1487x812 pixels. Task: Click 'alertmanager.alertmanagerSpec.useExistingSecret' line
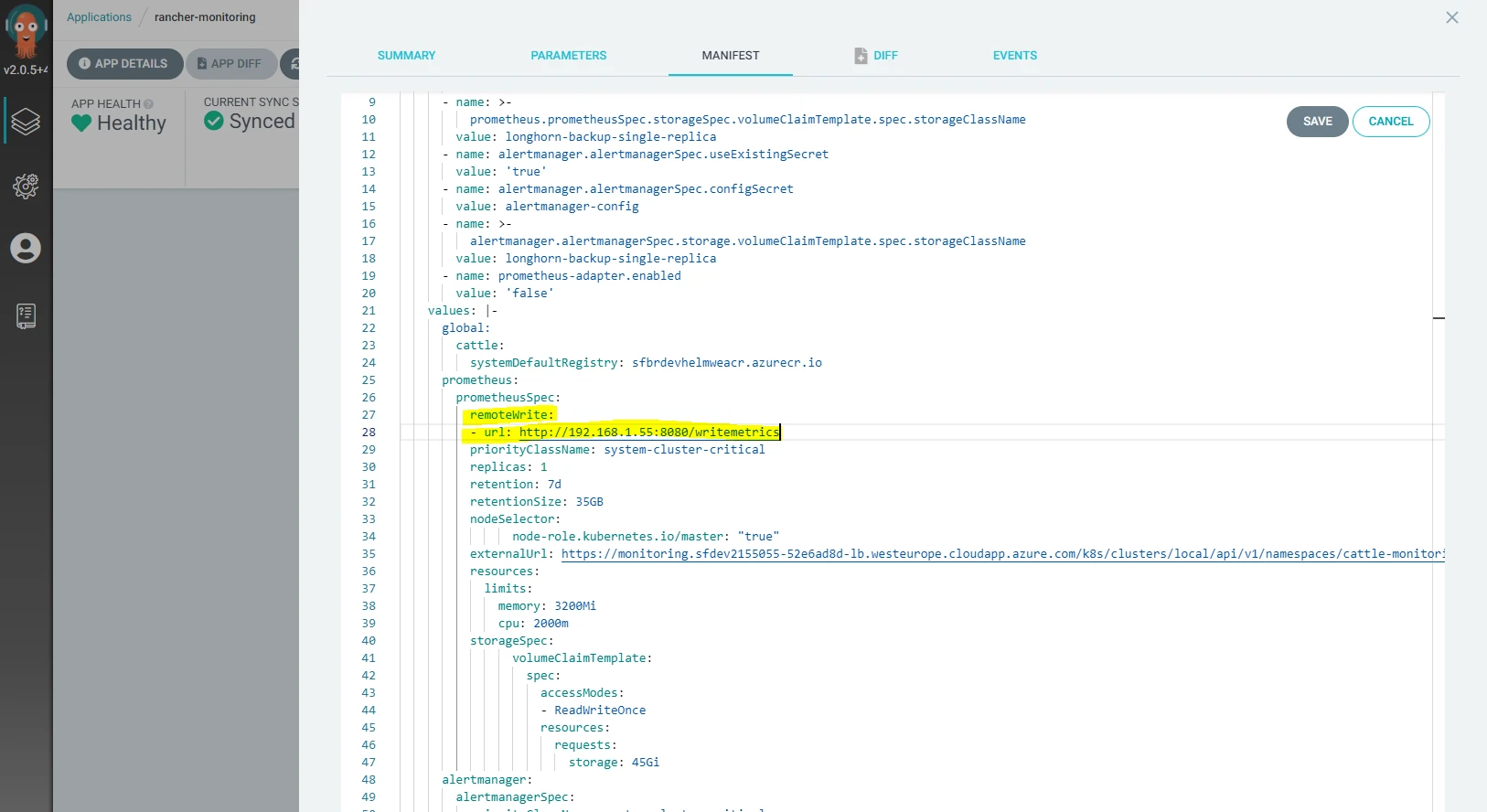point(636,155)
